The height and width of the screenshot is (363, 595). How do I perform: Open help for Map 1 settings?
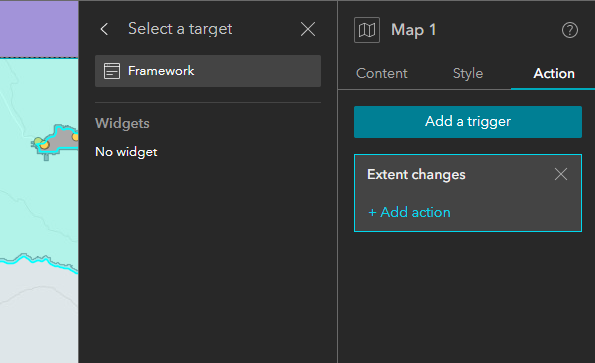(570, 30)
